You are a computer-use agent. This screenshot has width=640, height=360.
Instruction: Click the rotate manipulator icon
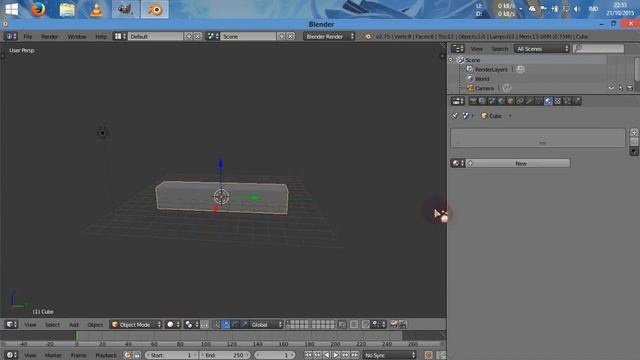pos(235,324)
